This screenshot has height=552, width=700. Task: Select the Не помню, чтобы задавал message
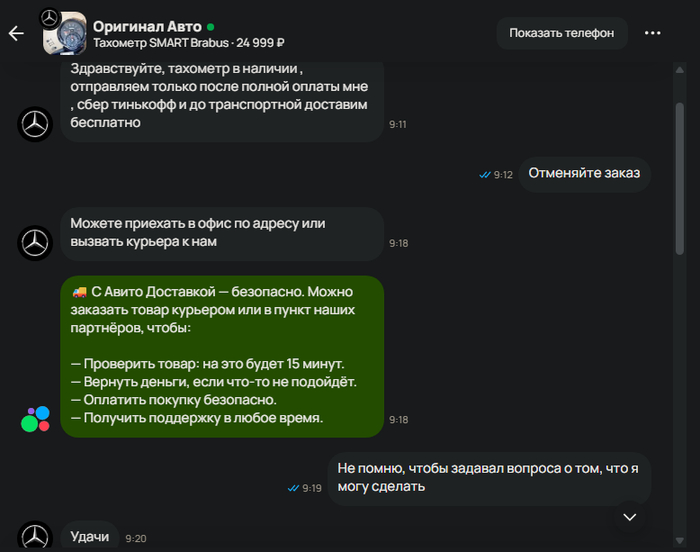[488, 477]
